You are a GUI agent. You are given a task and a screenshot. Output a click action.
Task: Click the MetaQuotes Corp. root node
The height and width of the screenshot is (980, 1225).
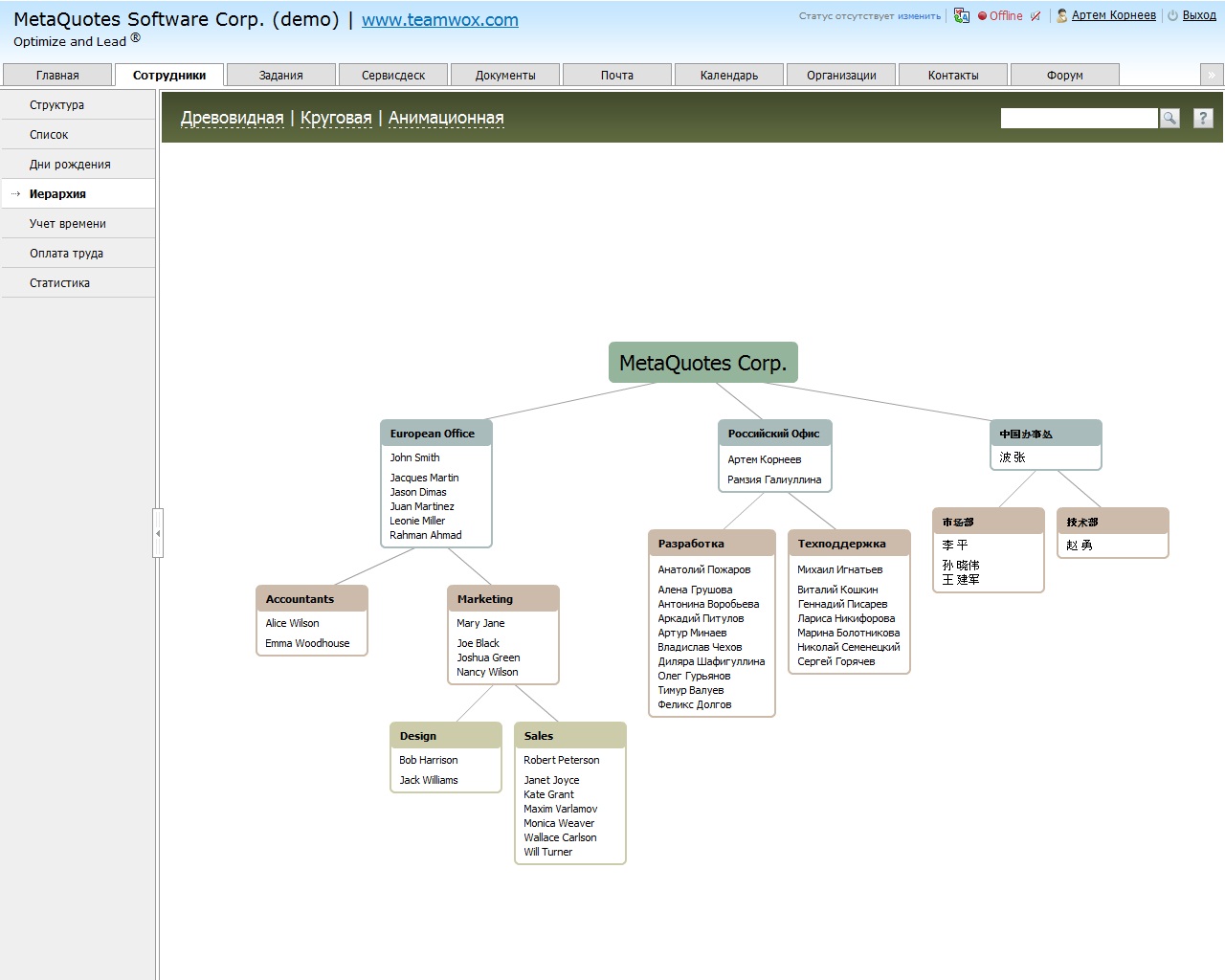[x=703, y=363]
